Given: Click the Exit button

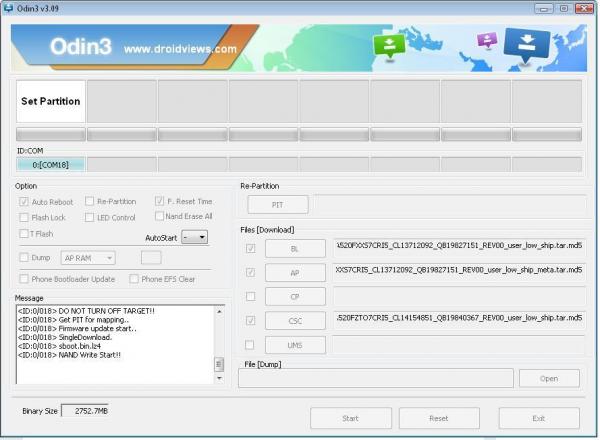Looking at the screenshot, I should [539, 418].
